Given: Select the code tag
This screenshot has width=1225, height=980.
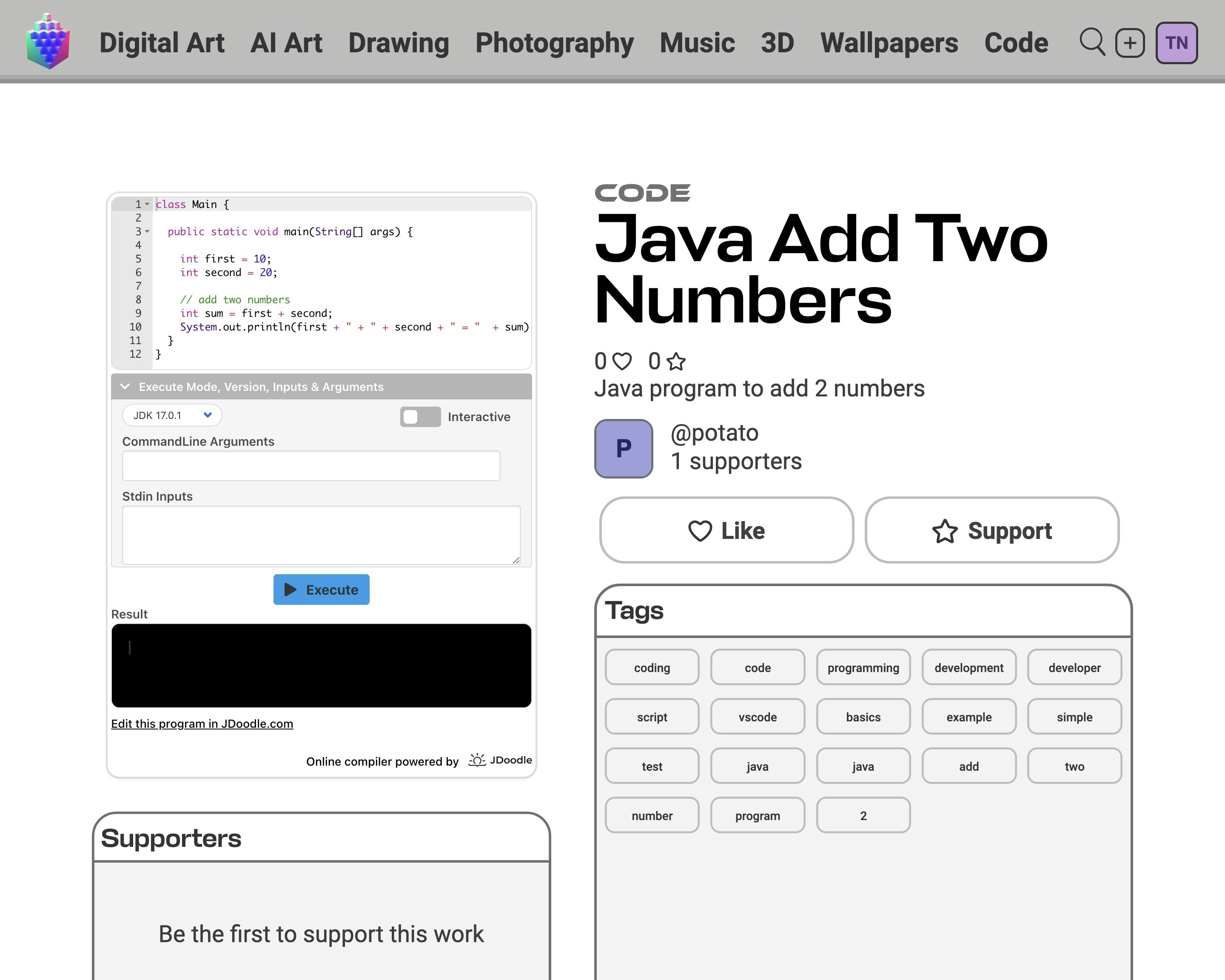Looking at the screenshot, I should pos(758,667).
